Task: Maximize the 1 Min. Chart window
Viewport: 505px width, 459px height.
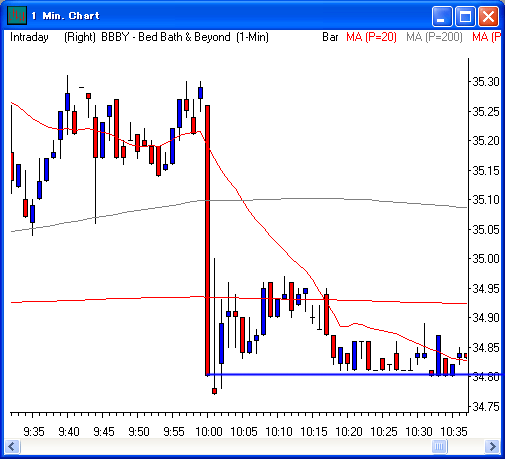Action: tap(465, 16)
